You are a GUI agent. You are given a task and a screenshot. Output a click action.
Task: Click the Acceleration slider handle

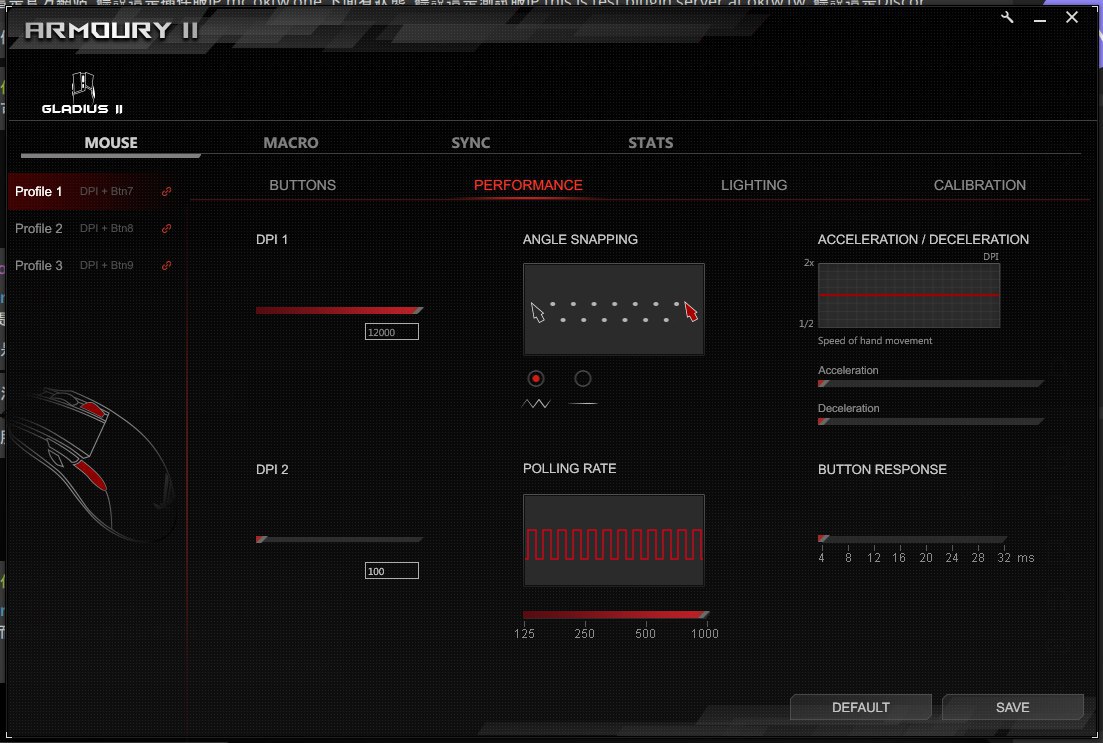[x=823, y=383]
